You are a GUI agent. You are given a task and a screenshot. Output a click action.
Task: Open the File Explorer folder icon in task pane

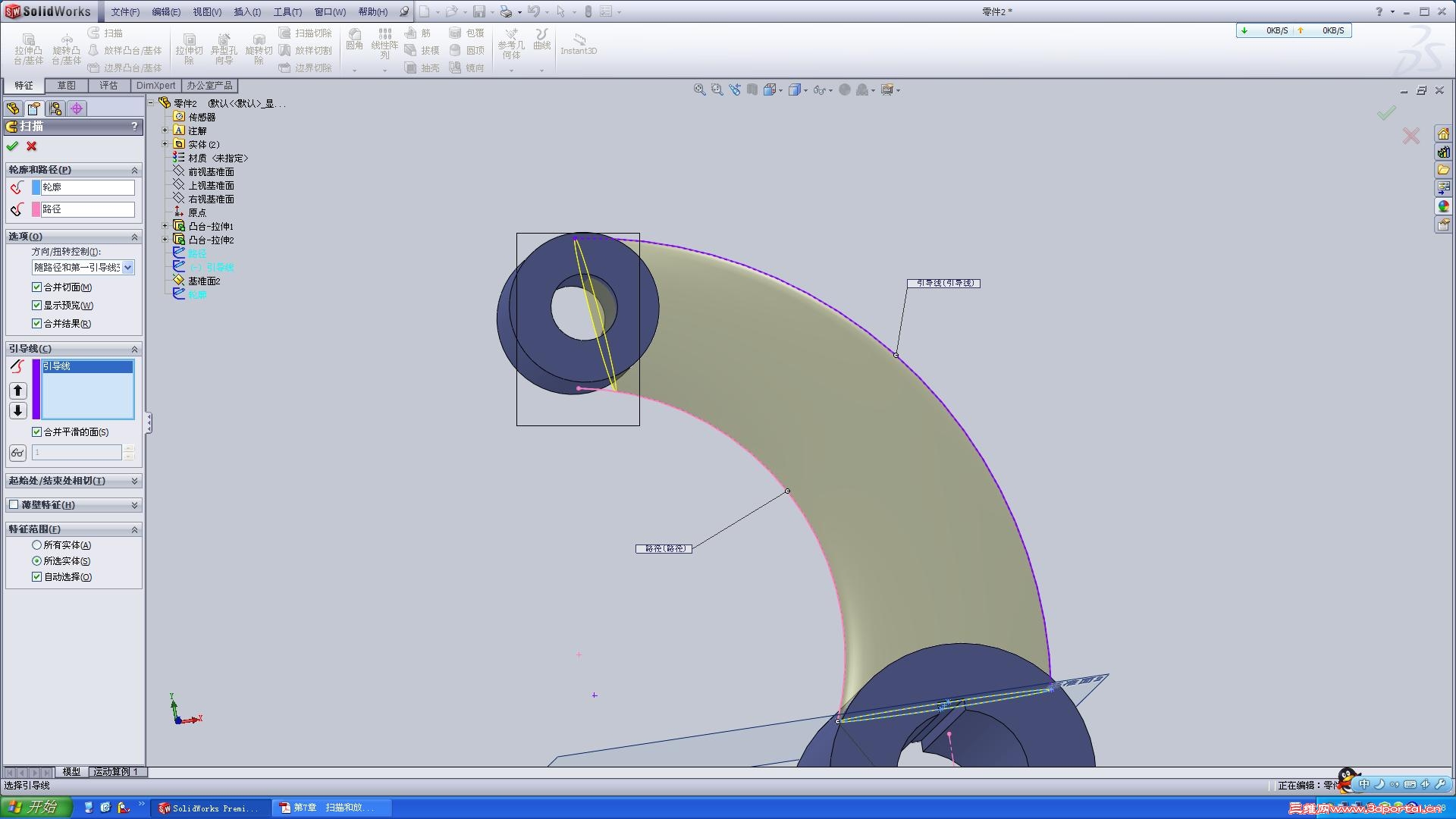tap(1443, 170)
